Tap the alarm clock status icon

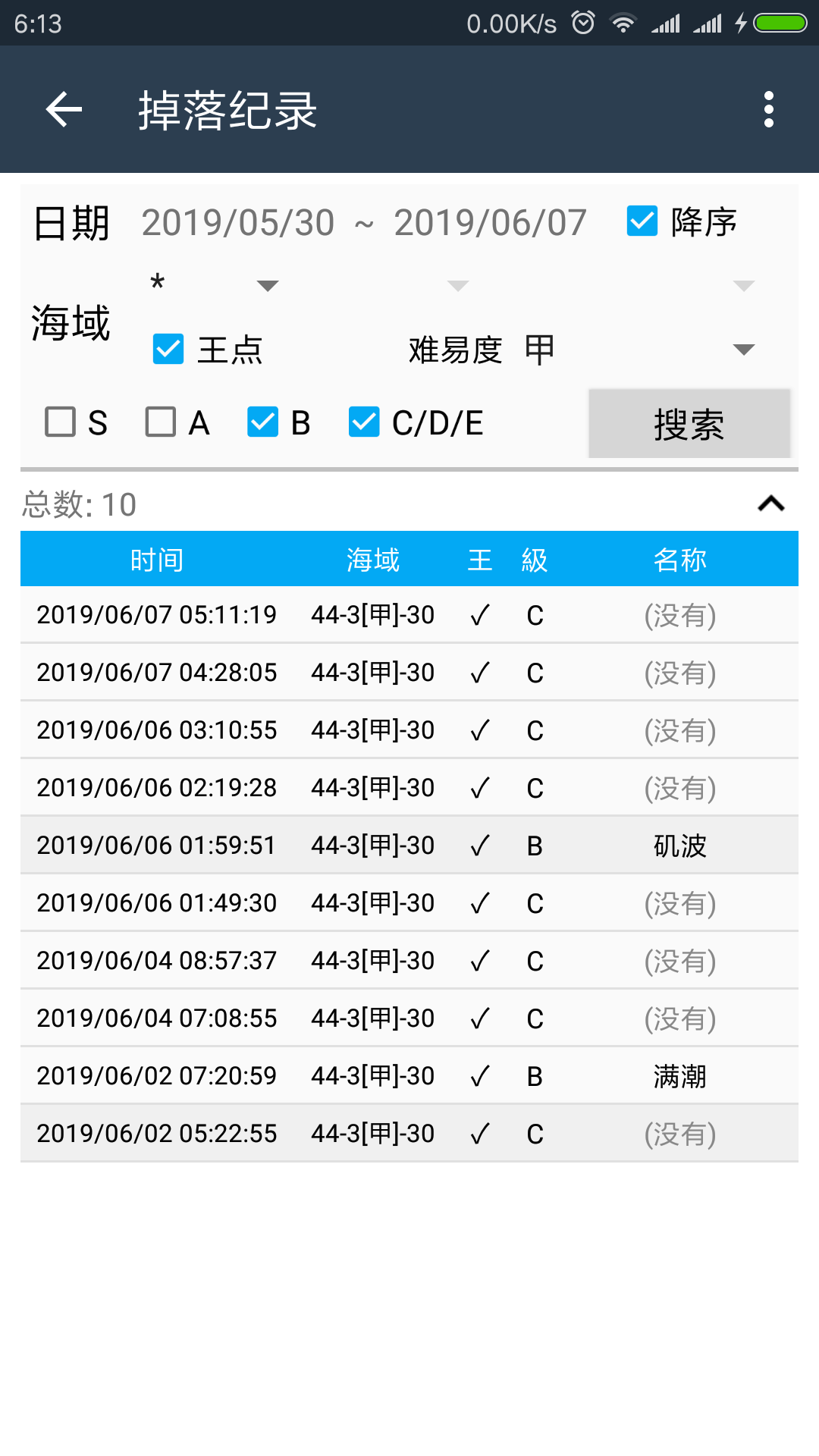pyautogui.click(x=582, y=23)
